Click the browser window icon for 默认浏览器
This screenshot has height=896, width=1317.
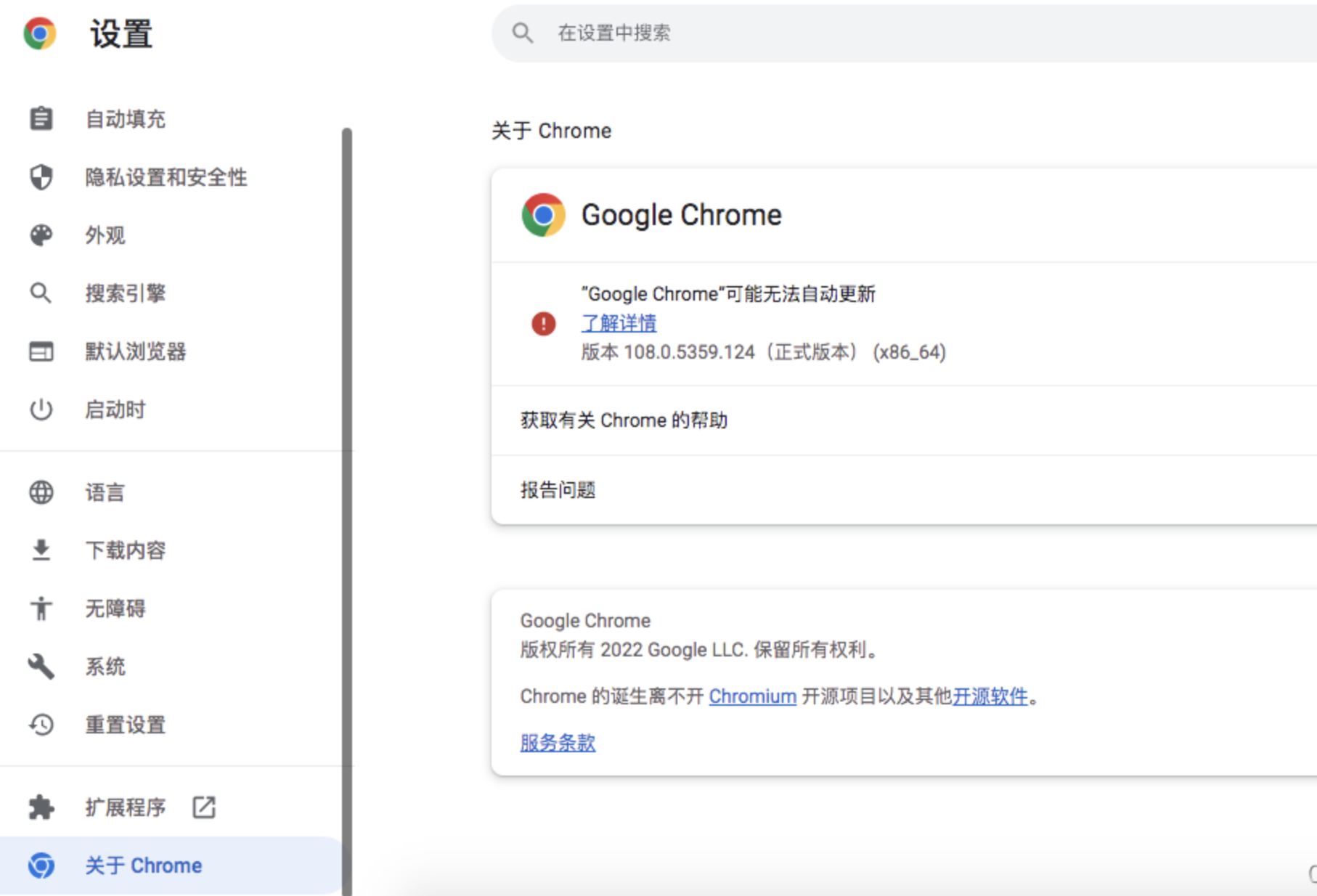tap(41, 351)
